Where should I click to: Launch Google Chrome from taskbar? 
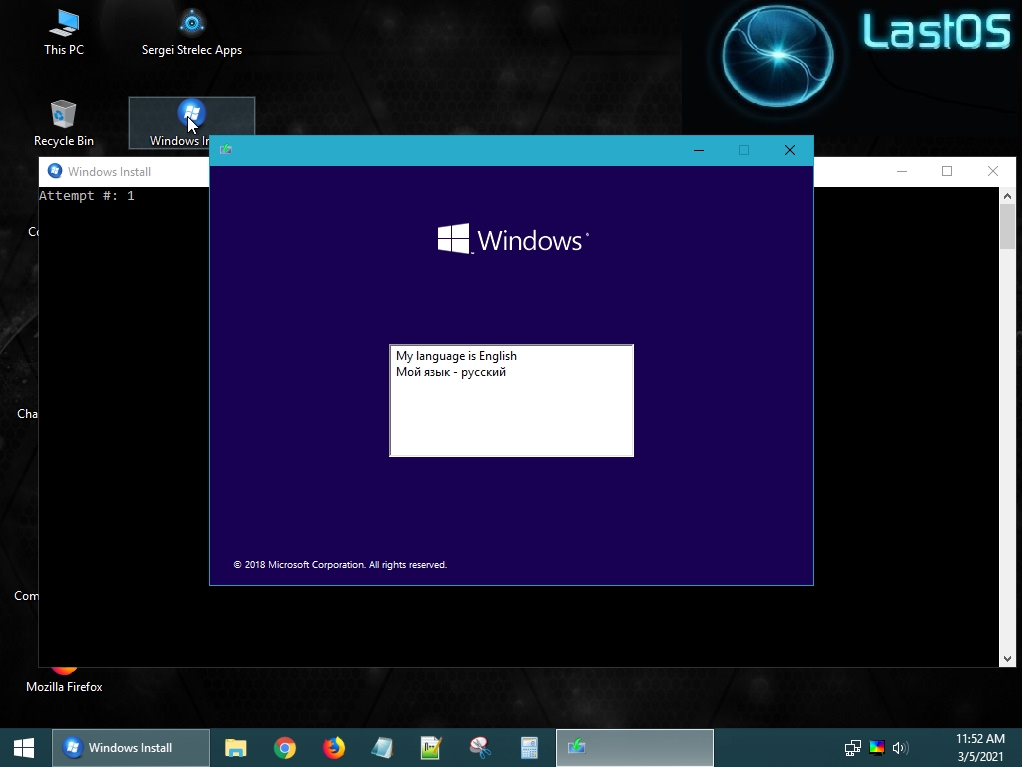pyautogui.click(x=285, y=747)
